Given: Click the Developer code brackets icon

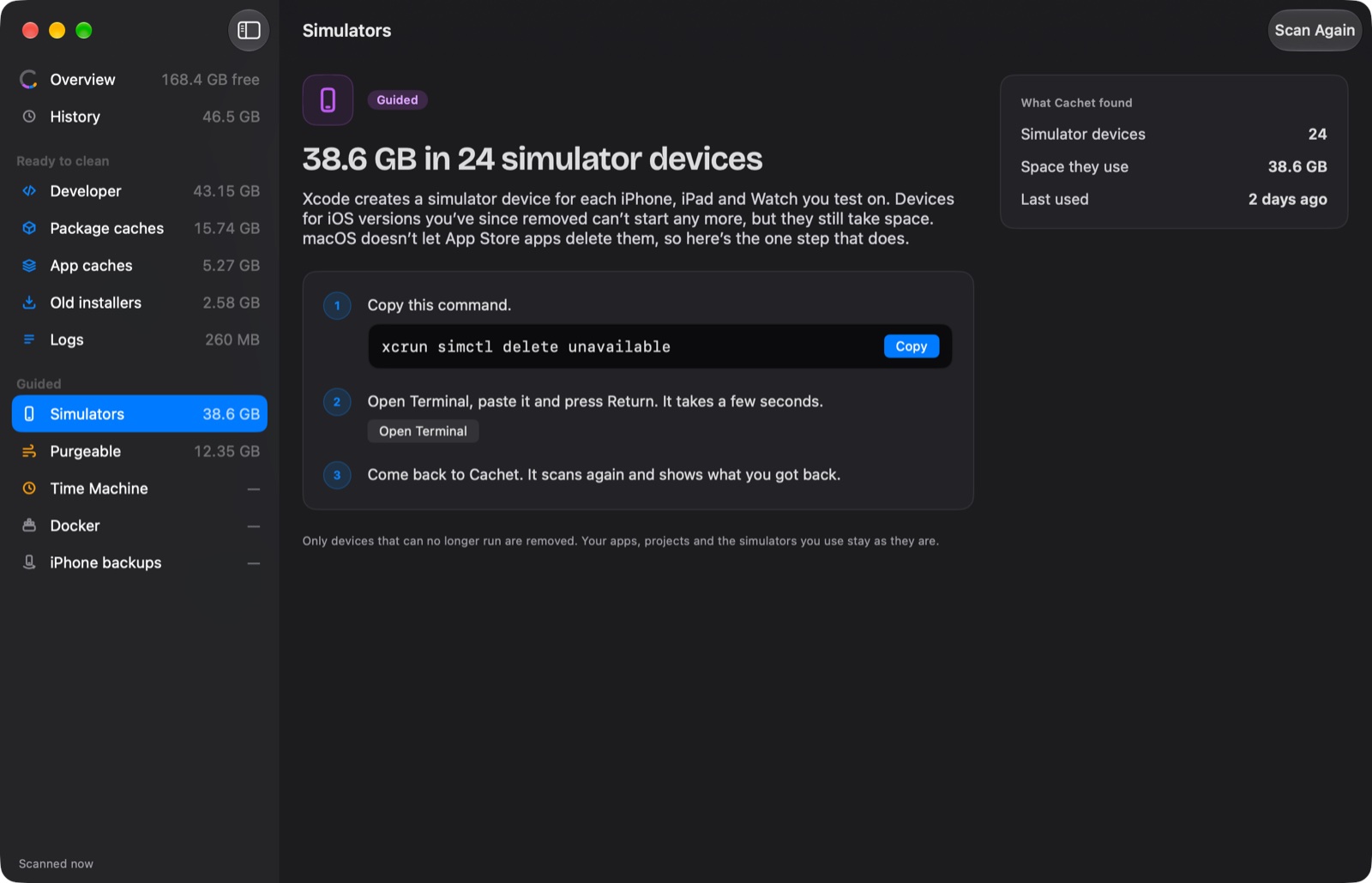Looking at the screenshot, I should (29, 191).
